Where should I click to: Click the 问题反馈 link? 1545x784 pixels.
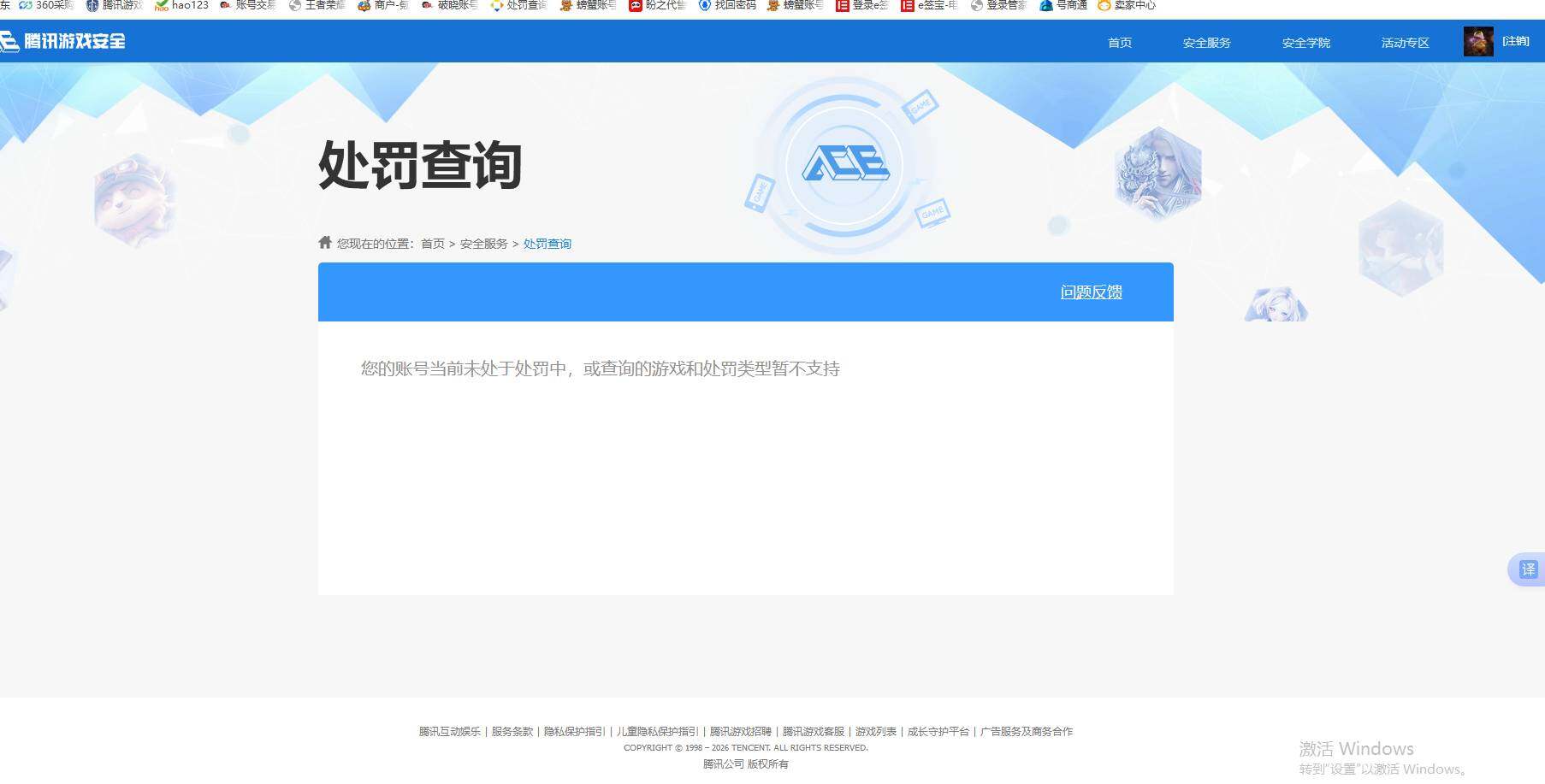tap(1091, 292)
